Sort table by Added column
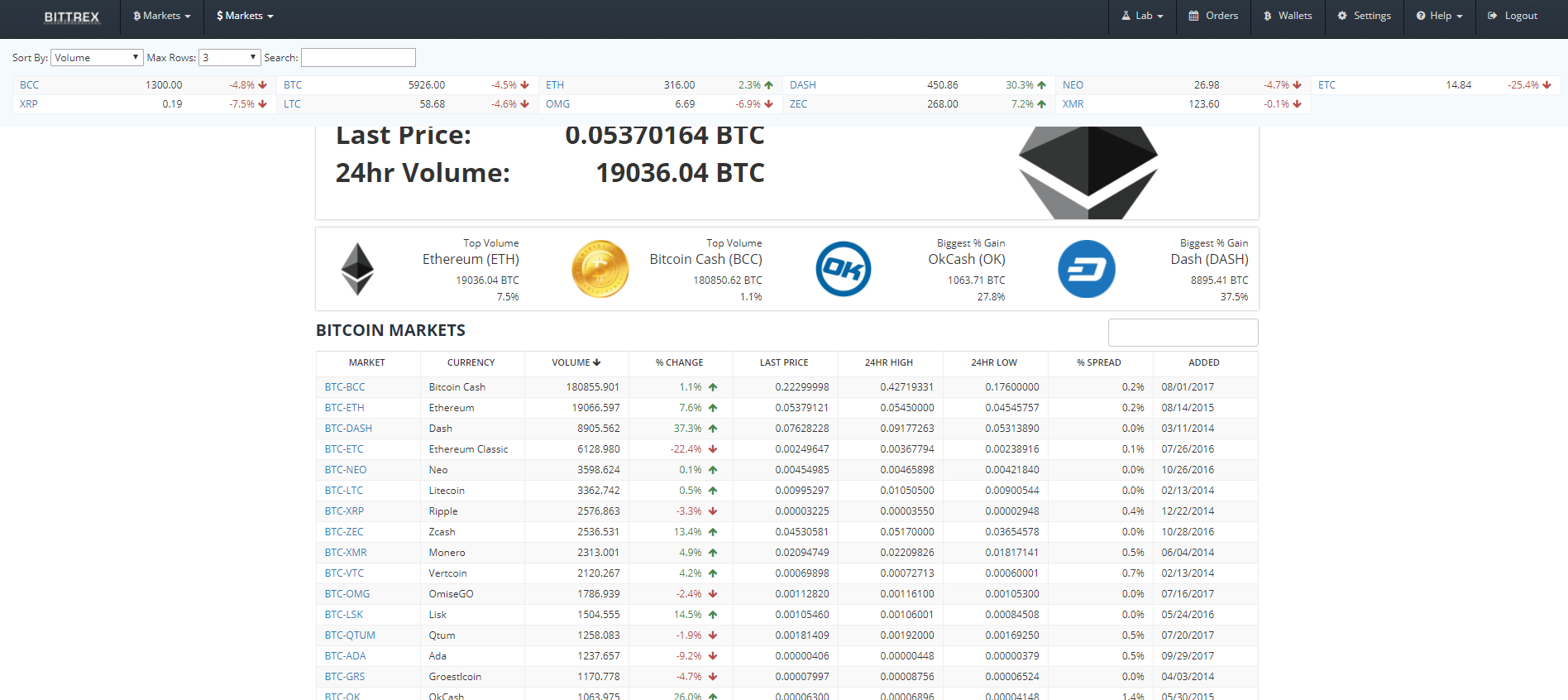1568x700 pixels. click(x=1204, y=362)
